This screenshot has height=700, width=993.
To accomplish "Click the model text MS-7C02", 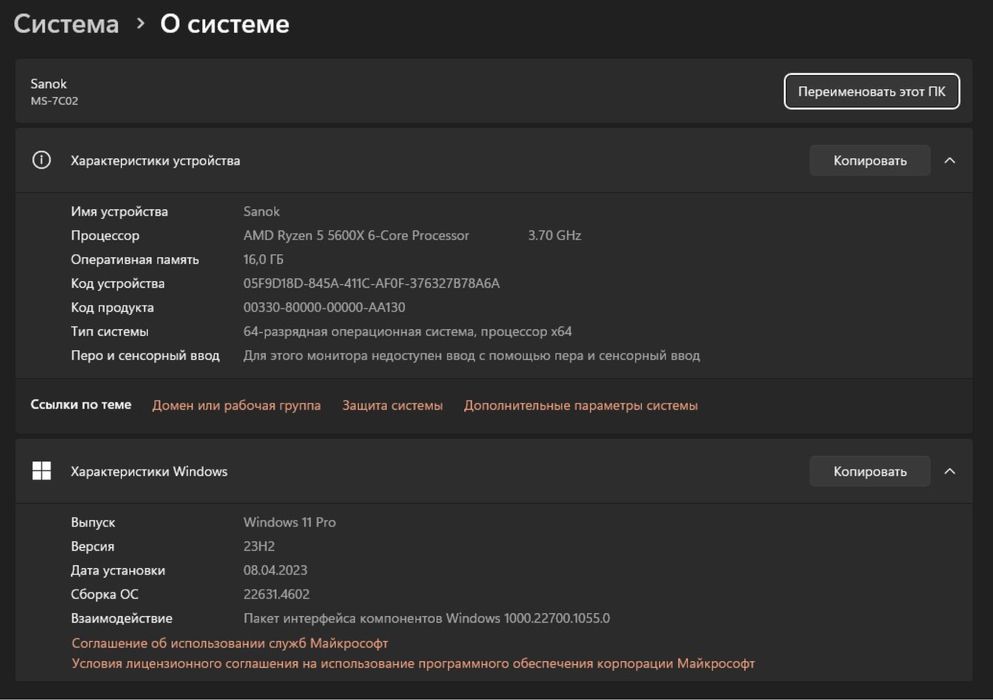I will click(54, 101).
